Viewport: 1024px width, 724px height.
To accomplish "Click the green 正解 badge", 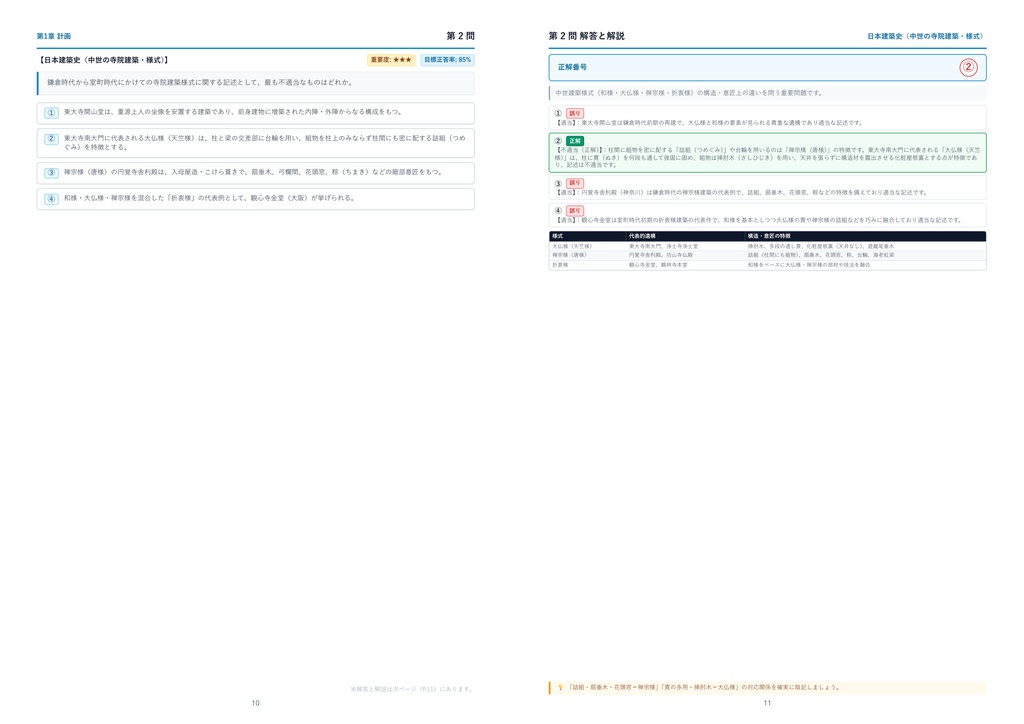I will coord(575,141).
